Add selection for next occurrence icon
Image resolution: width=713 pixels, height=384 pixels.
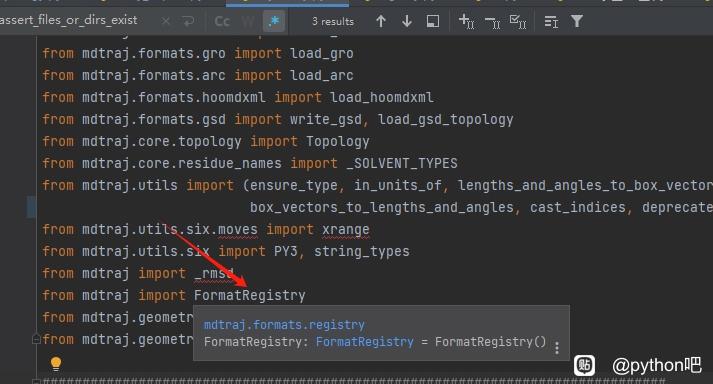(x=467, y=21)
